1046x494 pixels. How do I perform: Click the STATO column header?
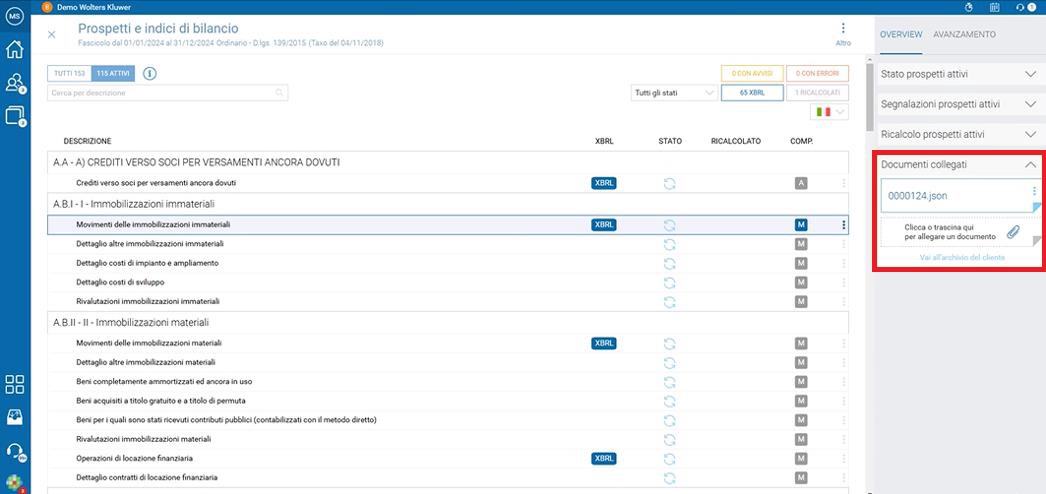(x=670, y=141)
